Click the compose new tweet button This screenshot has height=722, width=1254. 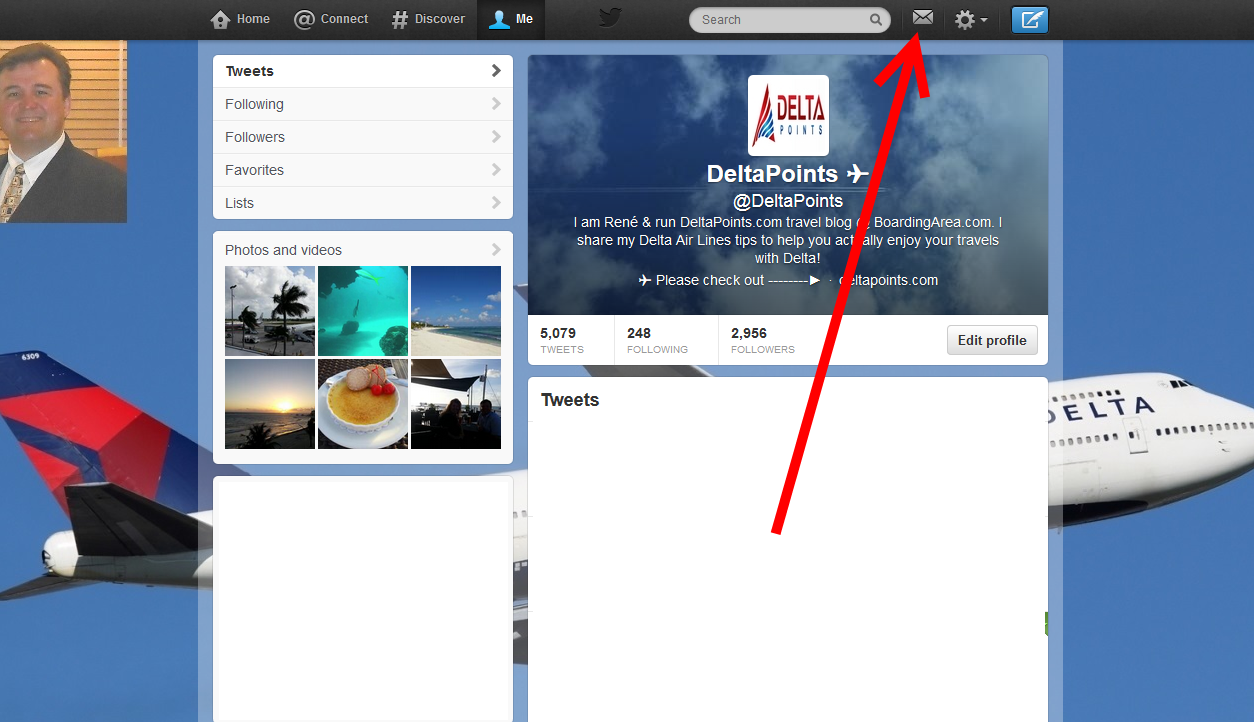[x=1029, y=20]
